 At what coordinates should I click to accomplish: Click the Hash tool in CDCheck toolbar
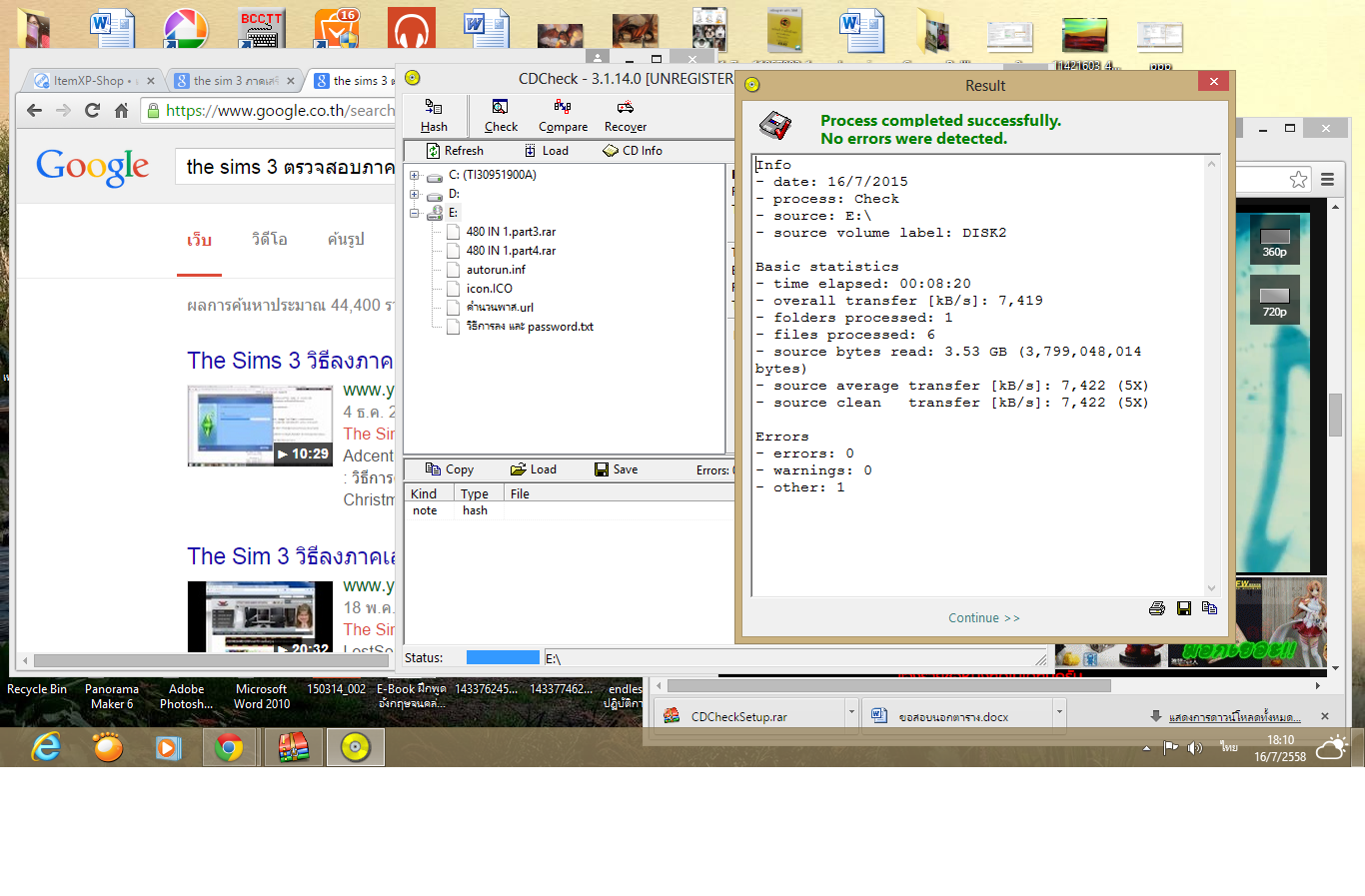pos(434,115)
